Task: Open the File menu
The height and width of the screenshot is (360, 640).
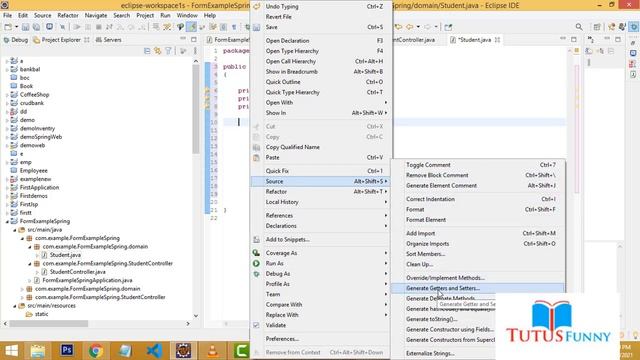Action: point(7,16)
